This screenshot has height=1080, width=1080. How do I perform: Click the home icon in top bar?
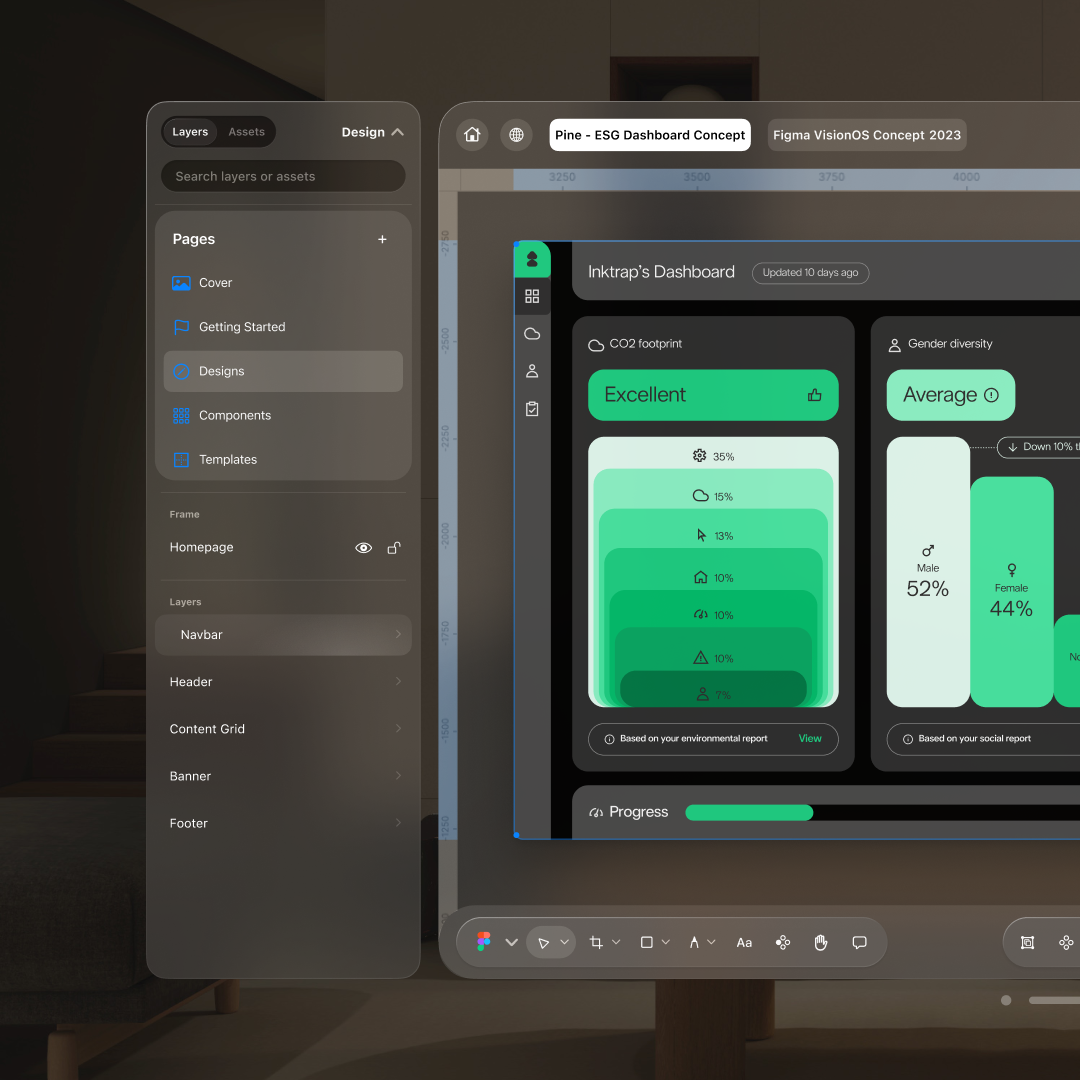(472, 134)
